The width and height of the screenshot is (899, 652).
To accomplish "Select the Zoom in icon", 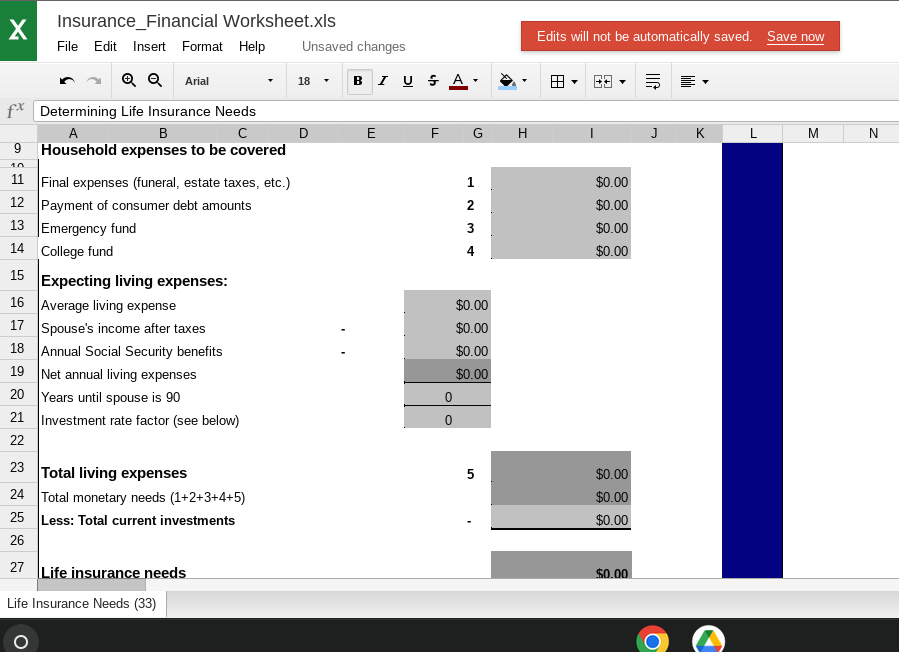I will click(128, 81).
